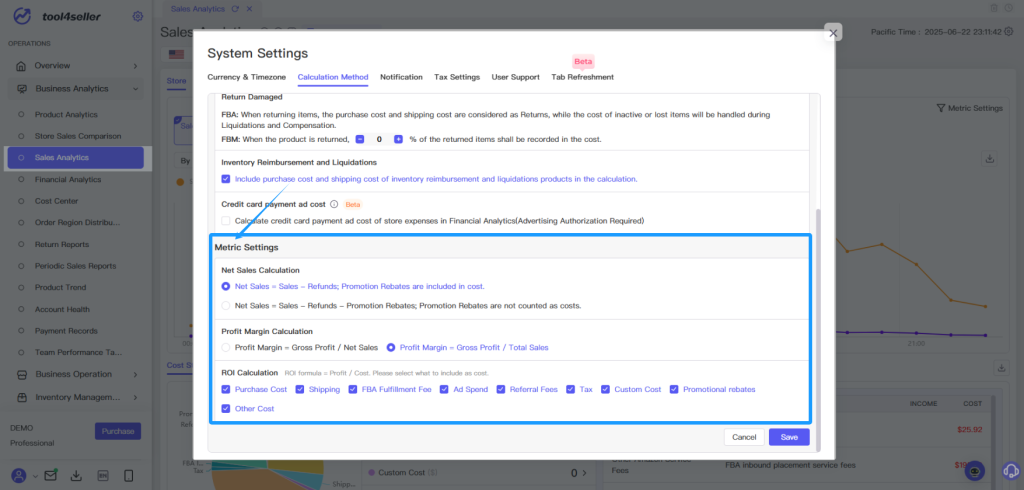1024x490 pixels.
Task: Open Financial Analytics in sidebar
Action: (x=68, y=180)
